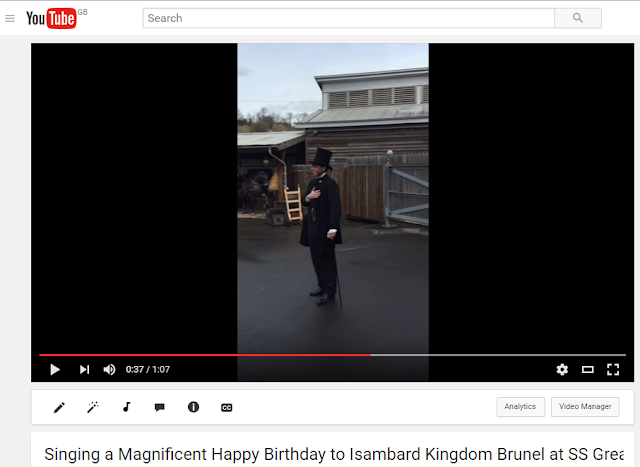
Task: Mute the video volume
Action: point(109,369)
